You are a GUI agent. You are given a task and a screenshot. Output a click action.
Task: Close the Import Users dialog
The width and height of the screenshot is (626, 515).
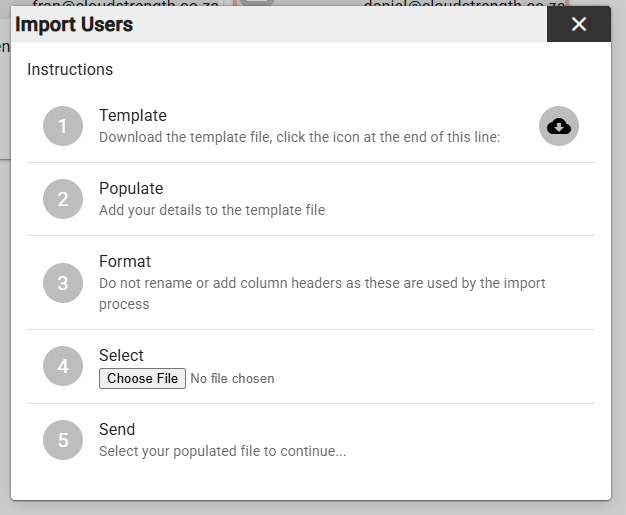[579, 24]
